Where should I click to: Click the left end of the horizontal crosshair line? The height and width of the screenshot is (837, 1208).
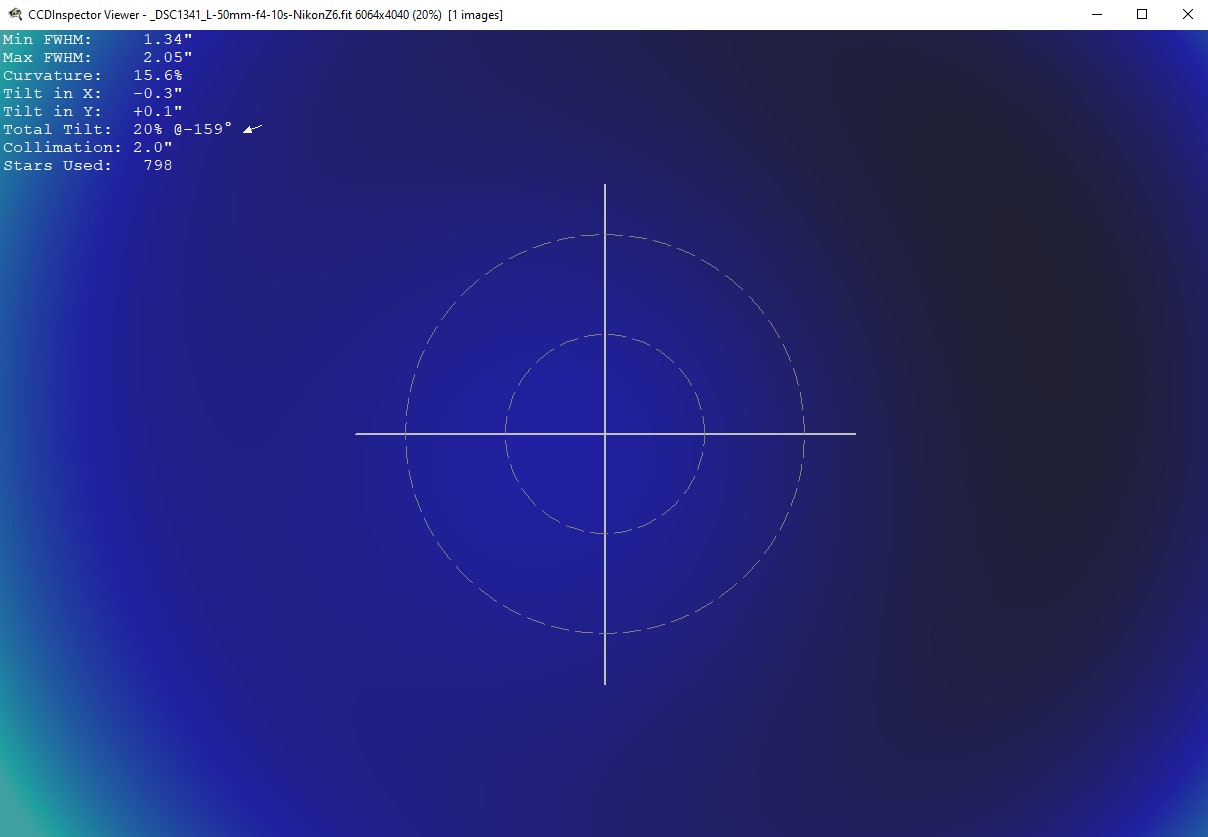(x=358, y=434)
